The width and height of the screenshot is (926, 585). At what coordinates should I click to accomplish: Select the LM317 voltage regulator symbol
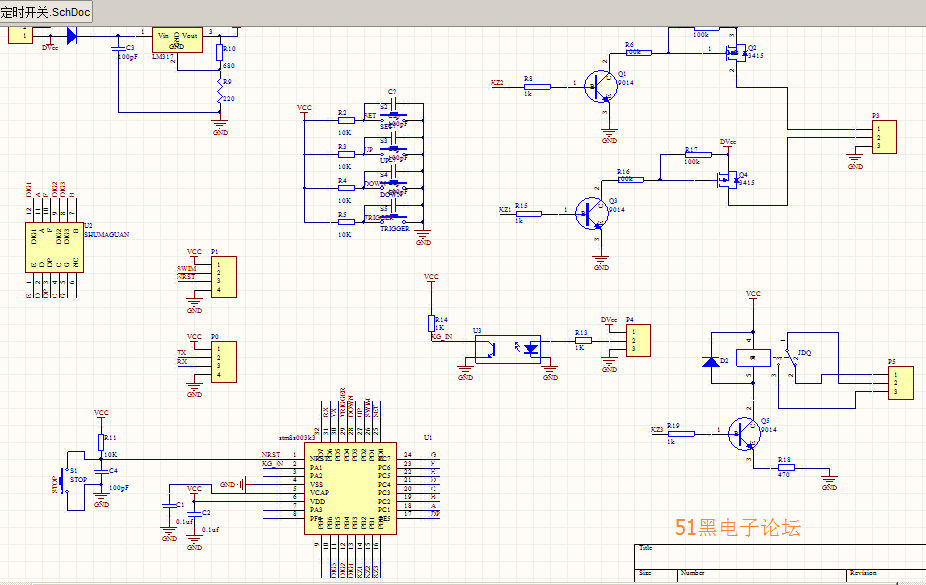point(176,40)
